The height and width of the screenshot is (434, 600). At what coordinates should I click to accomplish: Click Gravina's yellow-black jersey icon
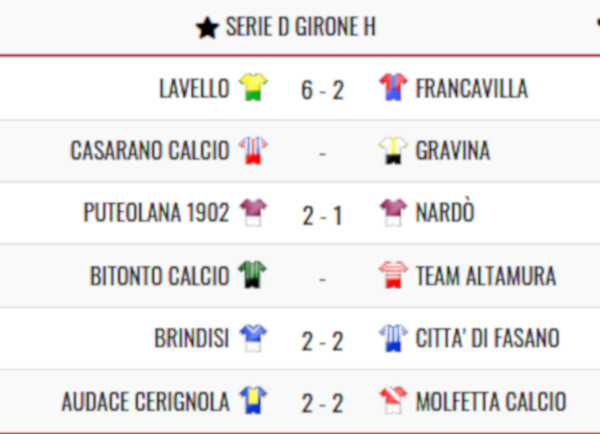coord(393,150)
